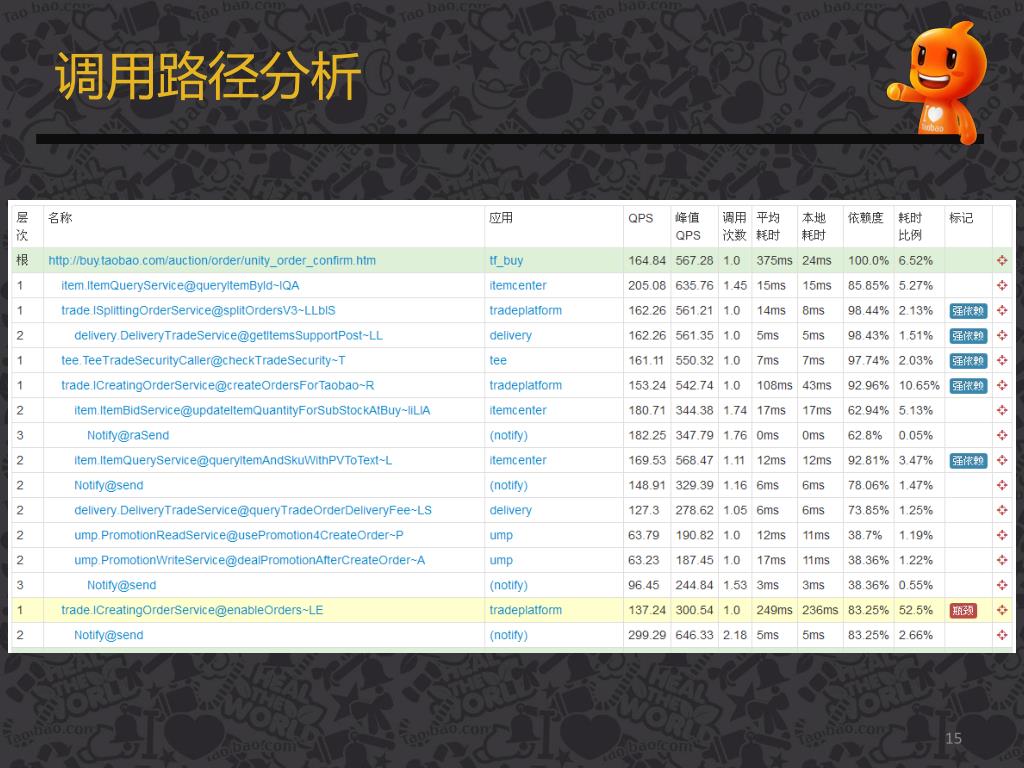
Task: Click the QPS column header
Action: tap(641, 218)
